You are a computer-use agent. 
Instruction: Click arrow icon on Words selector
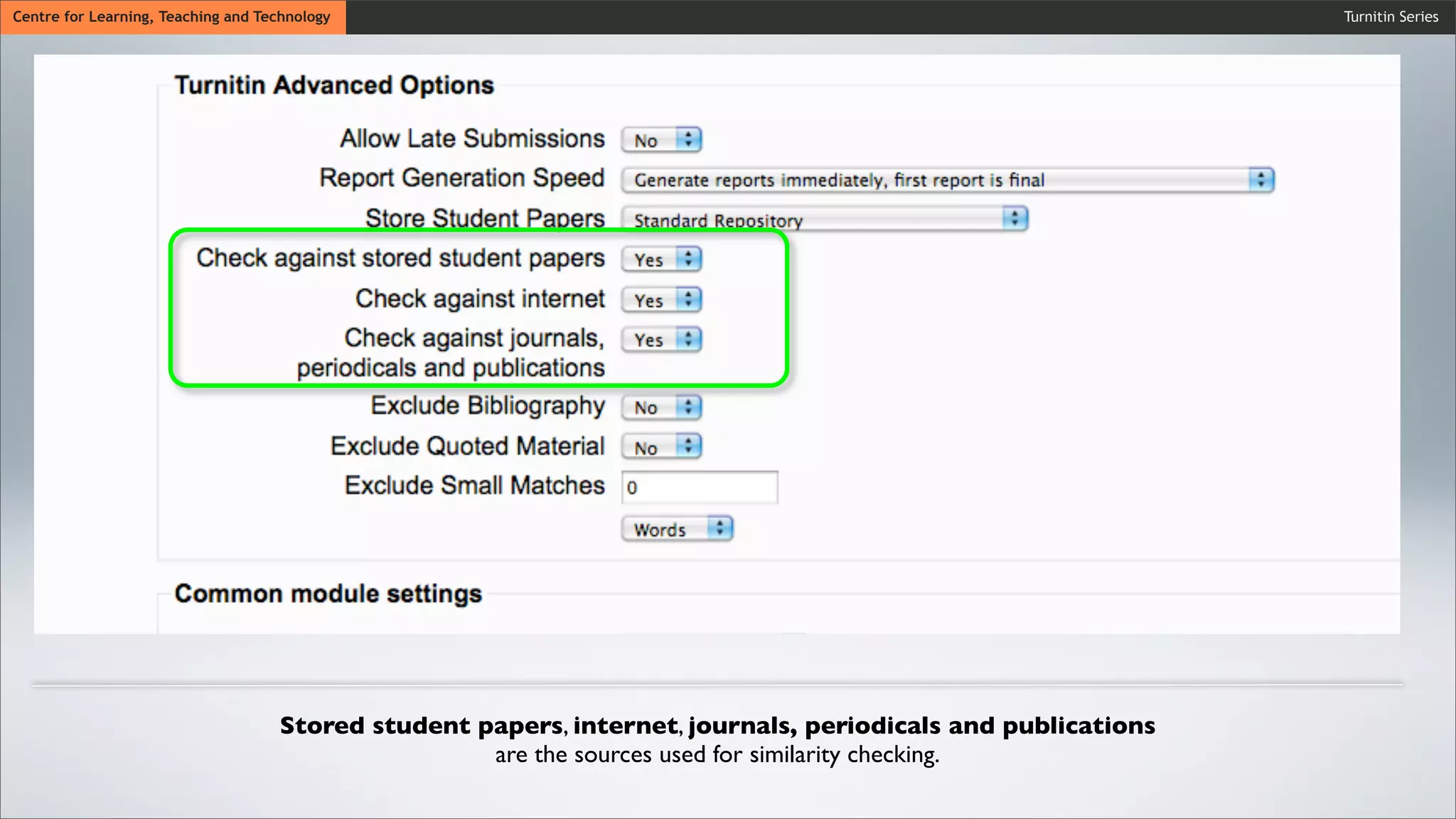[x=720, y=528]
